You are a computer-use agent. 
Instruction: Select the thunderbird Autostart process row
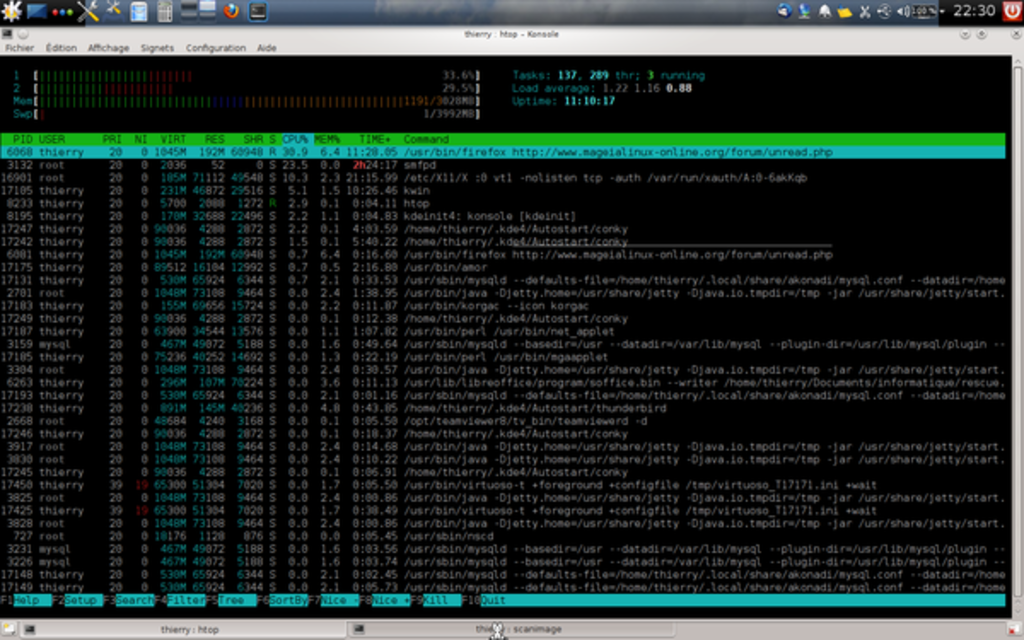[503, 408]
